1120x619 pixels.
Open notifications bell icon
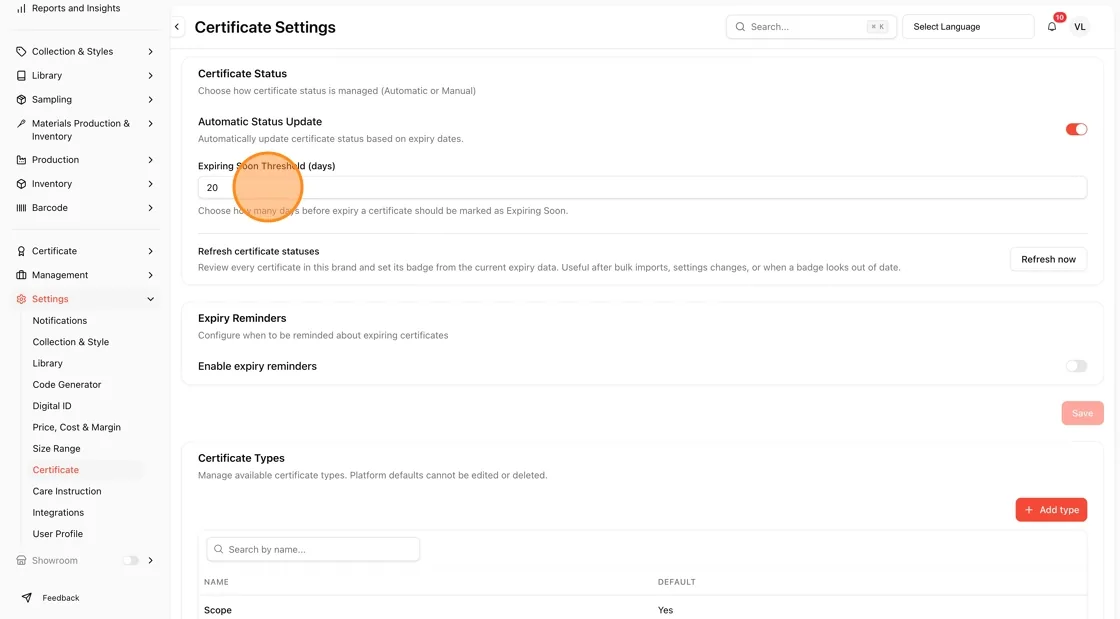pyautogui.click(x=1052, y=27)
